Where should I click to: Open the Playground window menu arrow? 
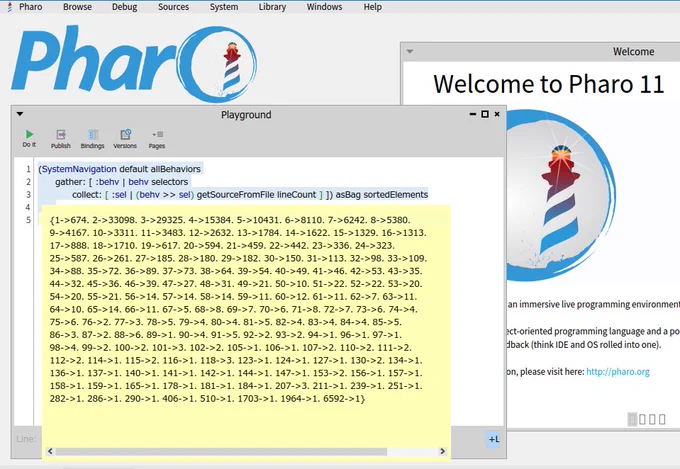coord(20,114)
